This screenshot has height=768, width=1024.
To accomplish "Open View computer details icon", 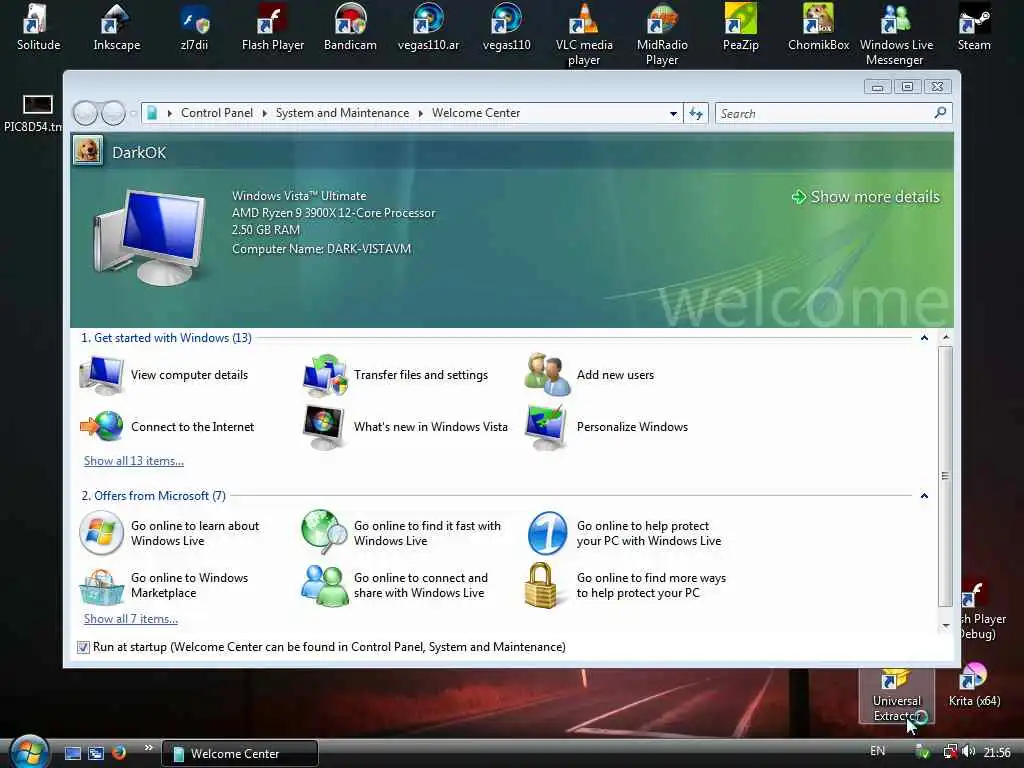I will [101, 375].
